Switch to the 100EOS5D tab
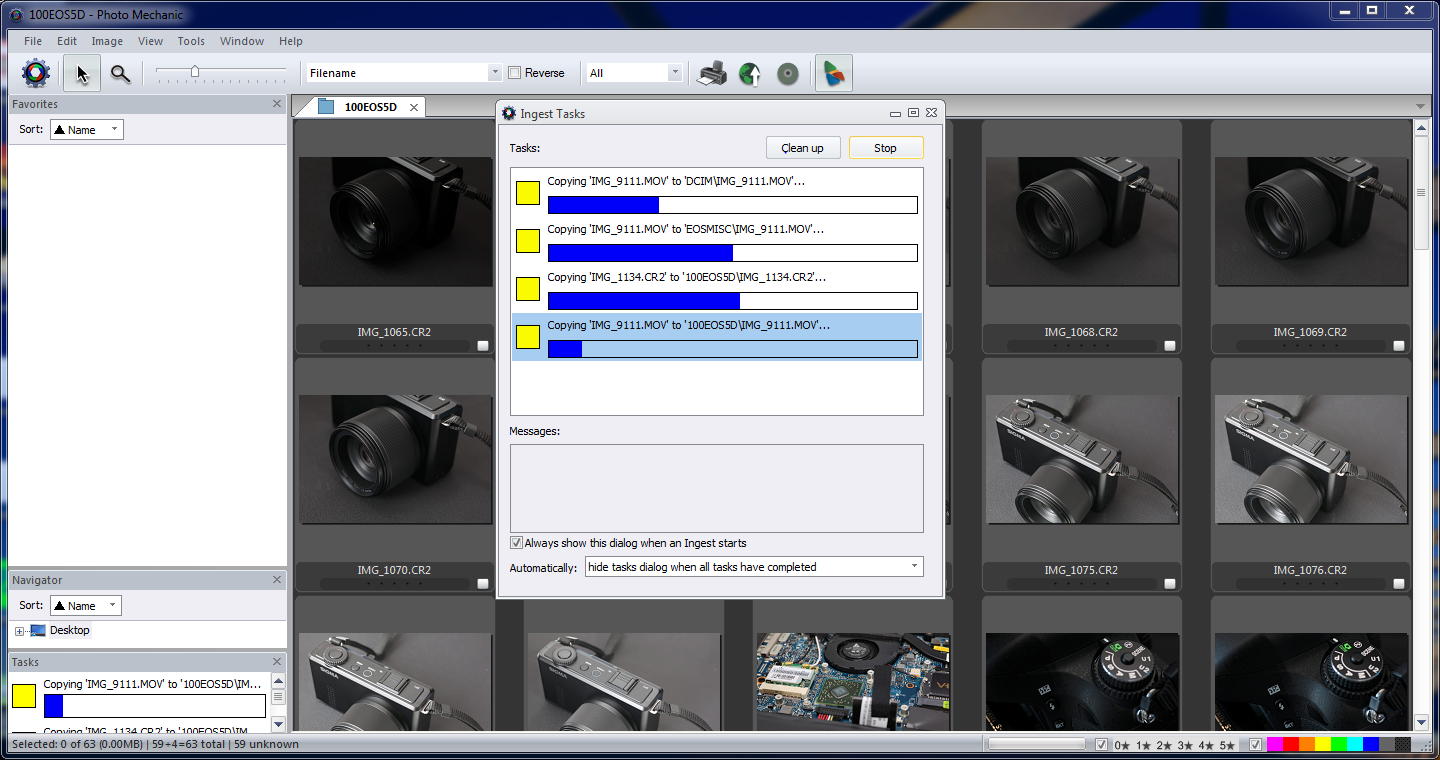 tap(370, 107)
